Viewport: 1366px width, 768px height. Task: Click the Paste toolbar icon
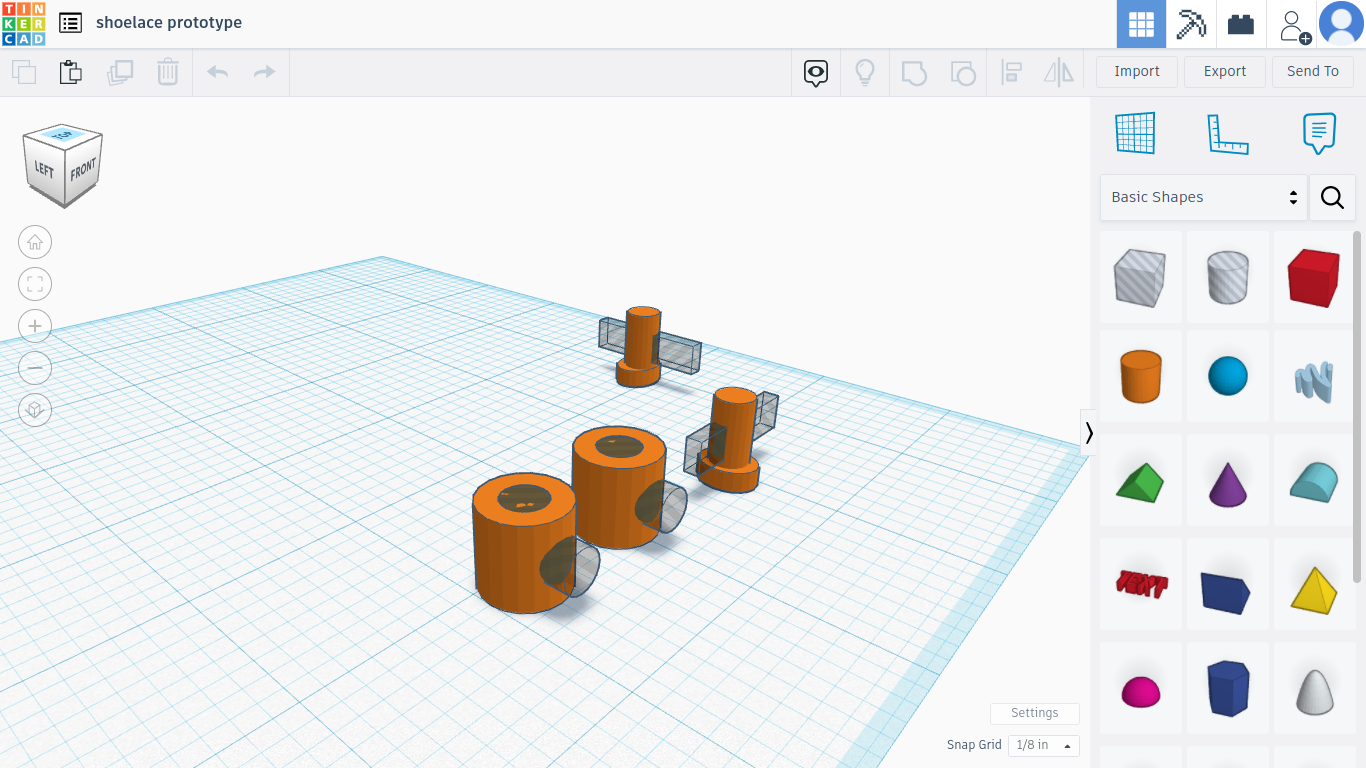click(x=70, y=72)
